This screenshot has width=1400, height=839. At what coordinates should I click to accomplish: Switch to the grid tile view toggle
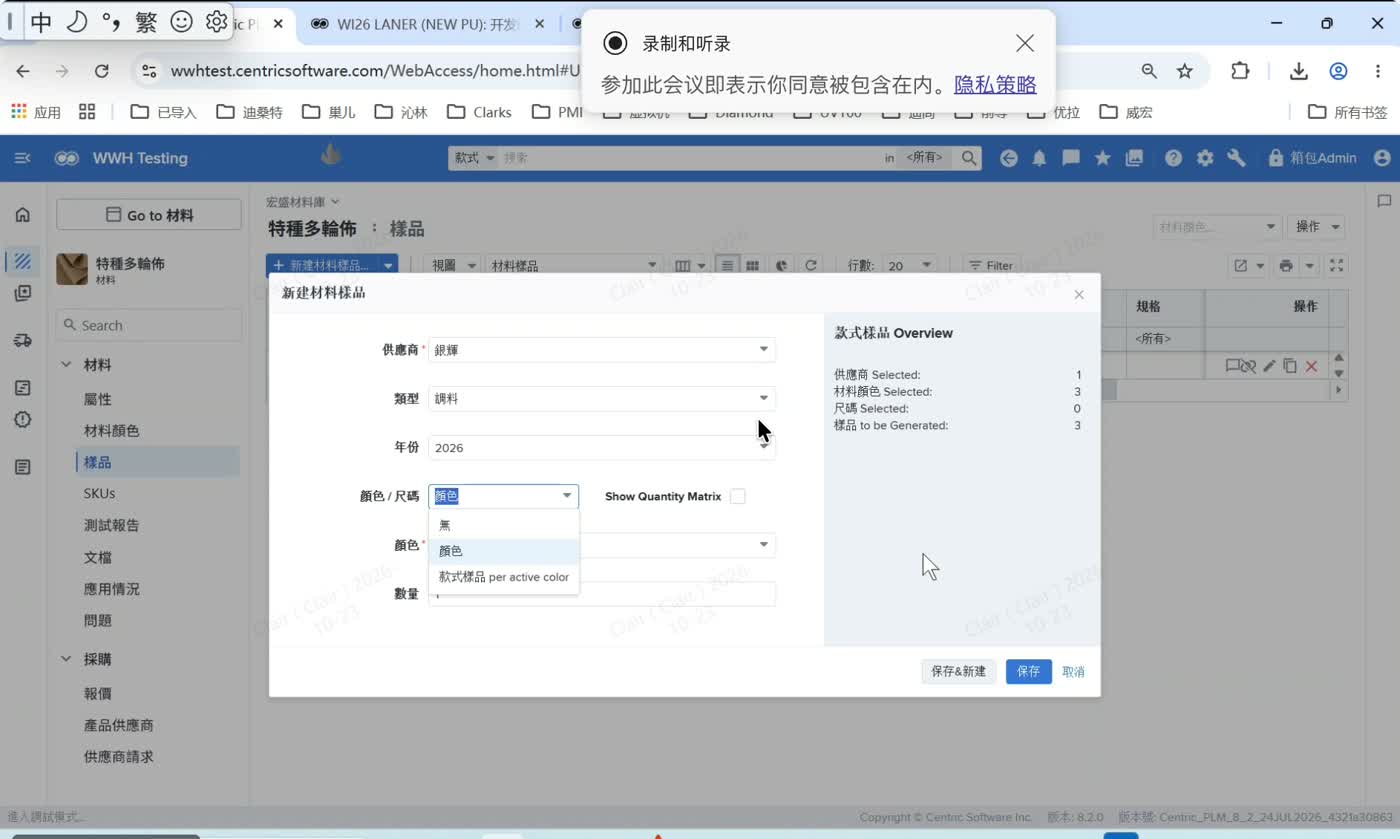coord(752,266)
